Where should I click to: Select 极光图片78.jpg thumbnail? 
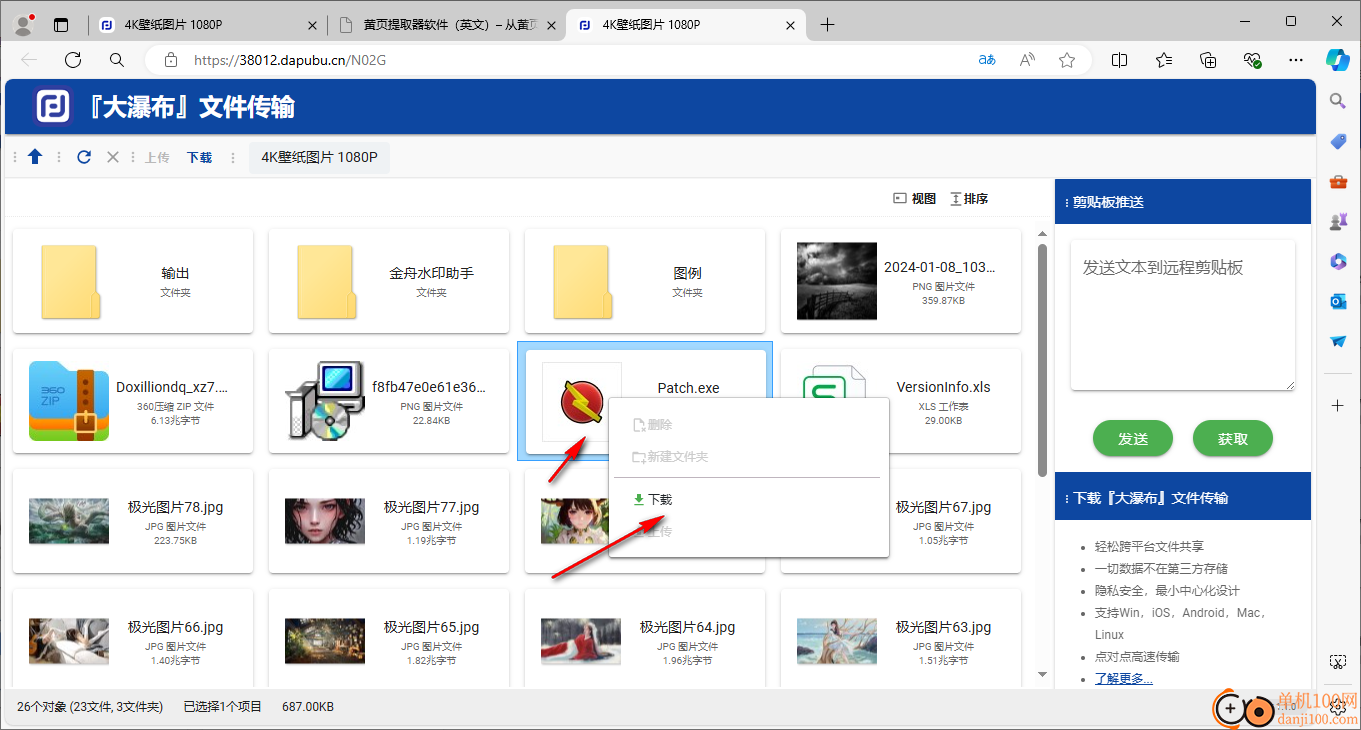pos(68,521)
